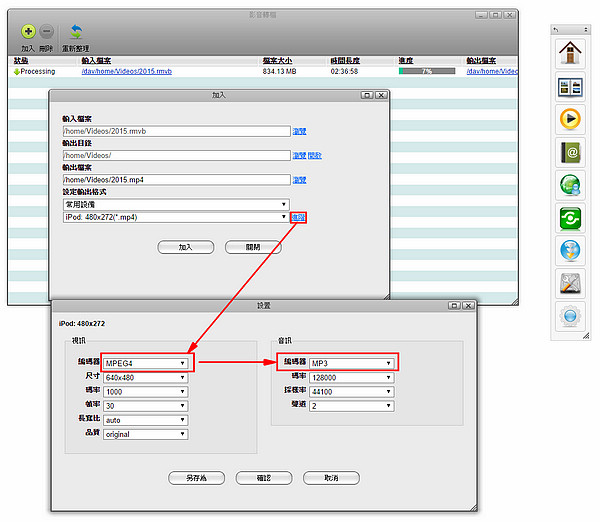This screenshot has height=522, width=600.
Task: Maximize the 設置 settings dialog
Action: (454, 305)
